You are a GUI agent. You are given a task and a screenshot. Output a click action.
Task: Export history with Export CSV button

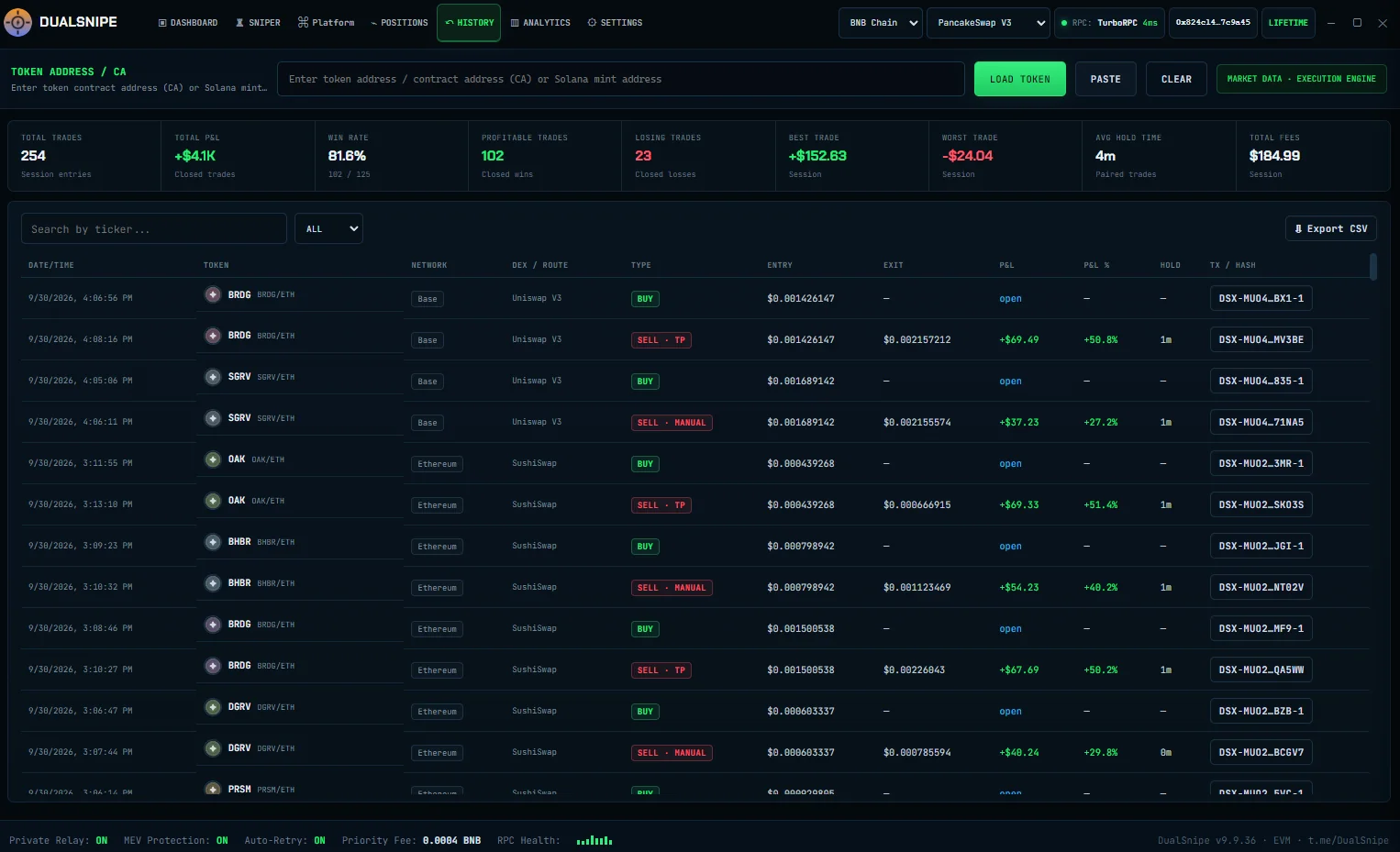(1331, 228)
